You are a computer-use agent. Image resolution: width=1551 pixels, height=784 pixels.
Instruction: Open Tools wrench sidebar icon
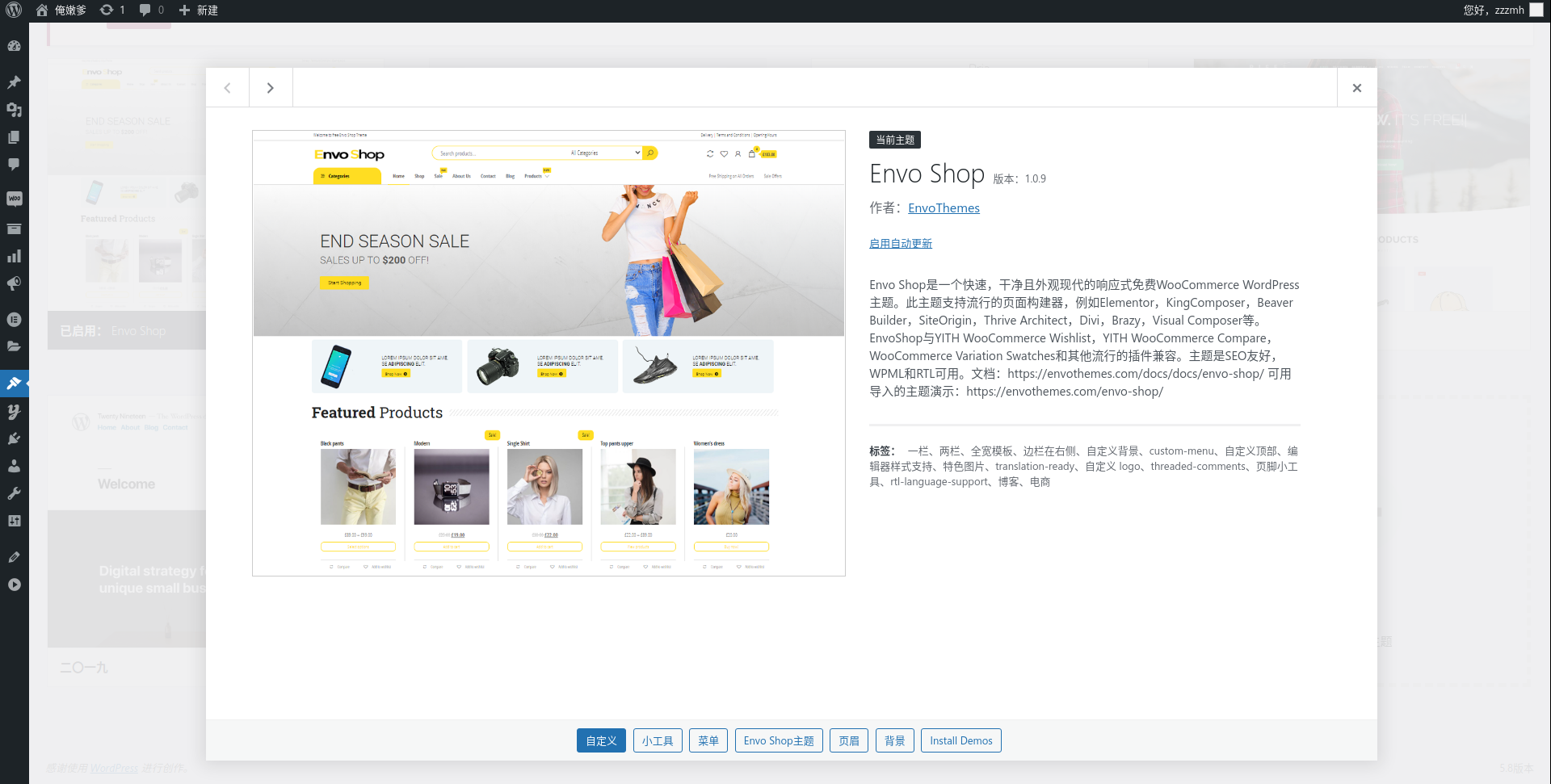pos(14,493)
